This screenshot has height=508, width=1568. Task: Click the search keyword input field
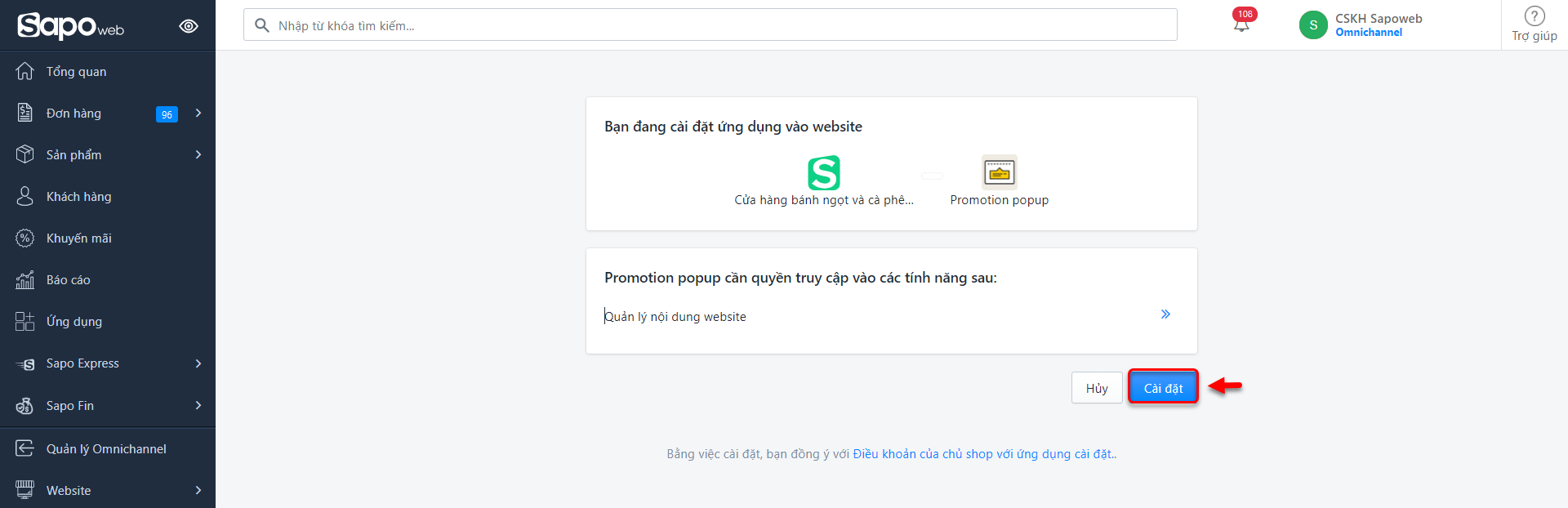(x=710, y=25)
